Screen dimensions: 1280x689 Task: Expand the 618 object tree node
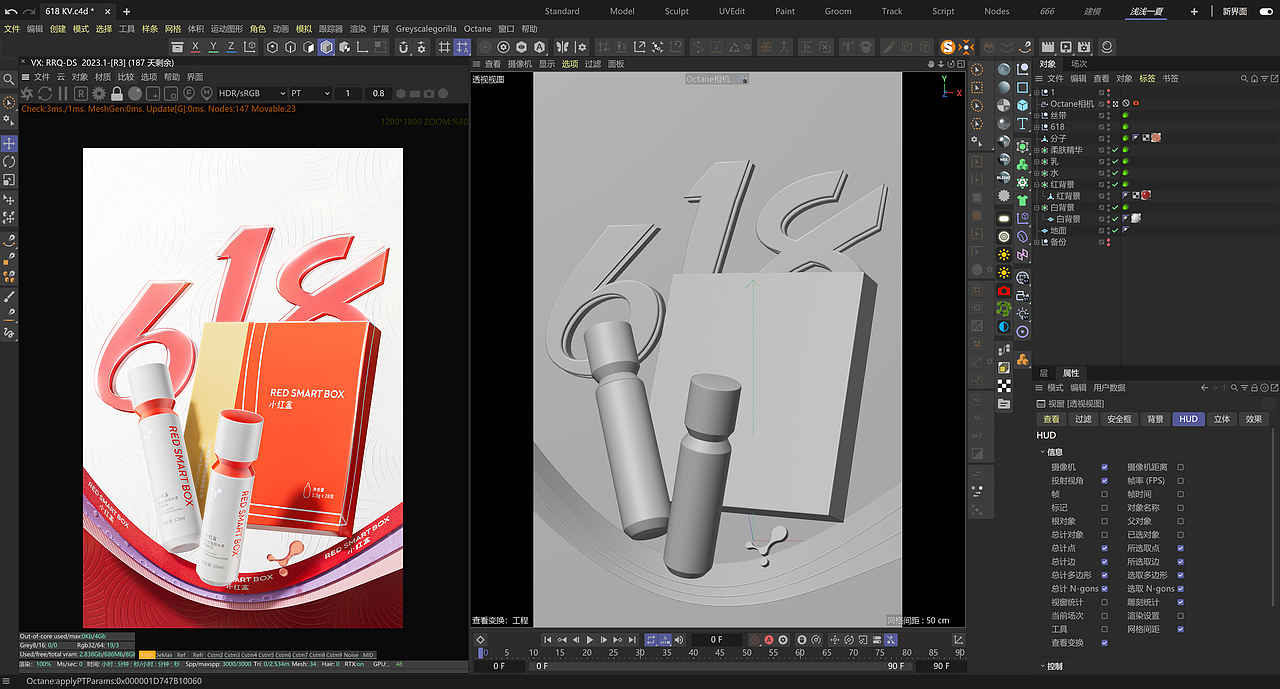1037,127
